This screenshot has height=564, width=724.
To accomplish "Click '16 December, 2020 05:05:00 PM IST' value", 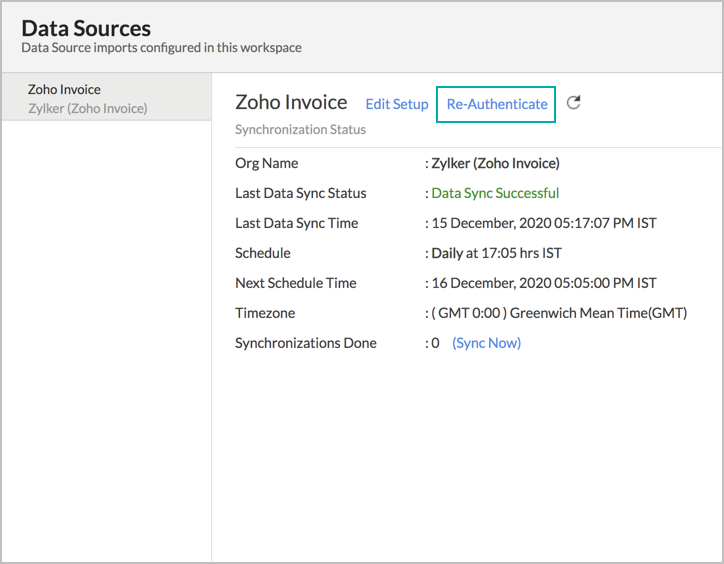I will pos(544,283).
